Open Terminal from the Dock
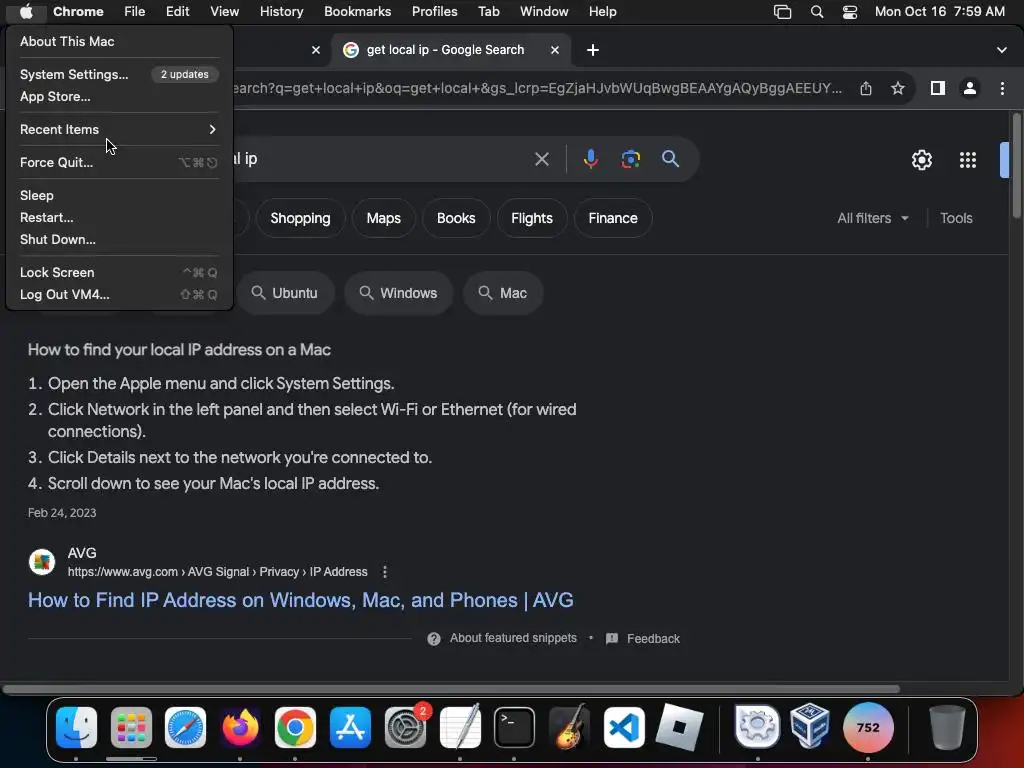Image resolution: width=1024 pixels, height=768 pixels. tap(514, 727)
